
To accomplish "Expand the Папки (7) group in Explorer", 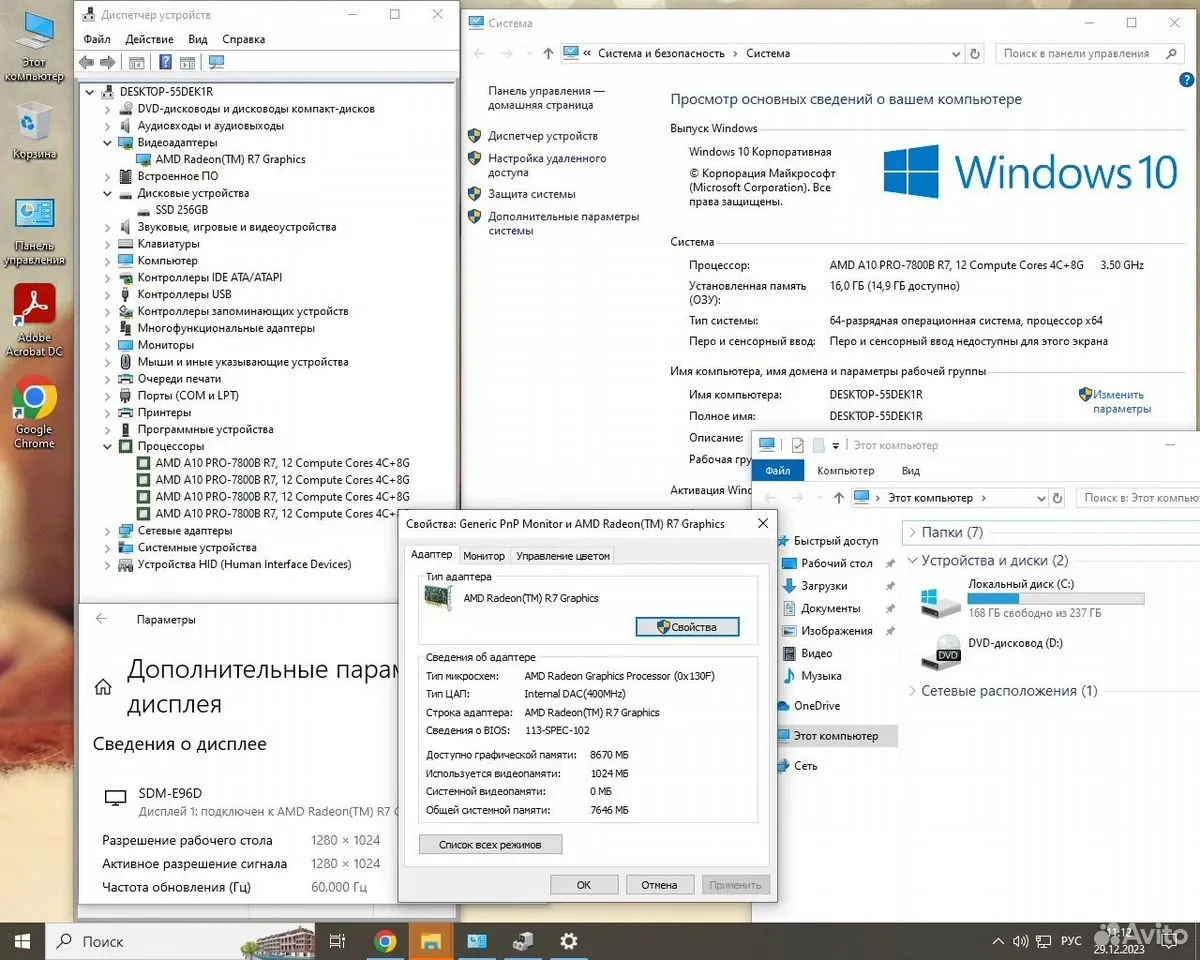I will coord(911,532).
